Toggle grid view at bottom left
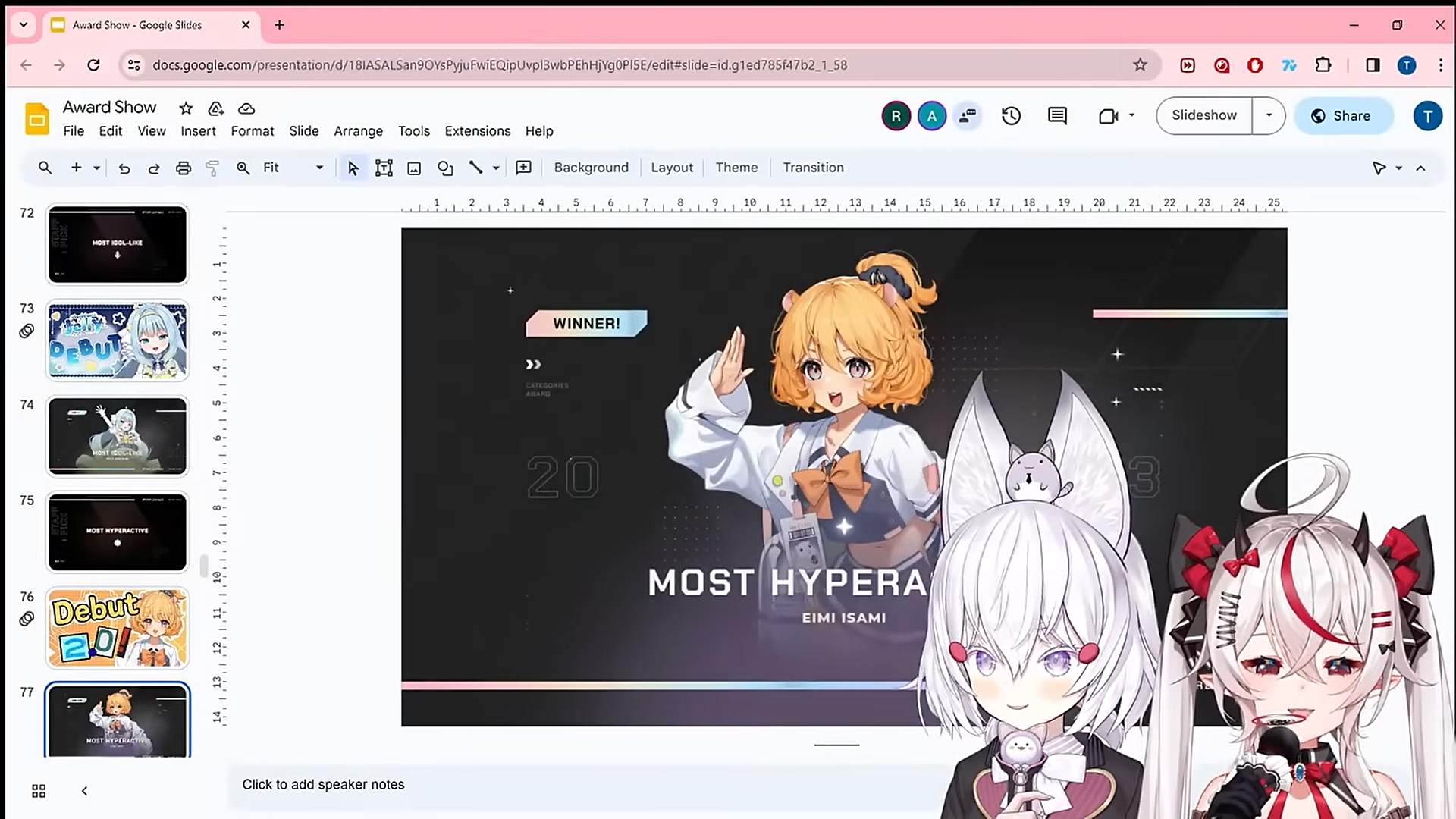1456x819 pixels. coord(39,791)
